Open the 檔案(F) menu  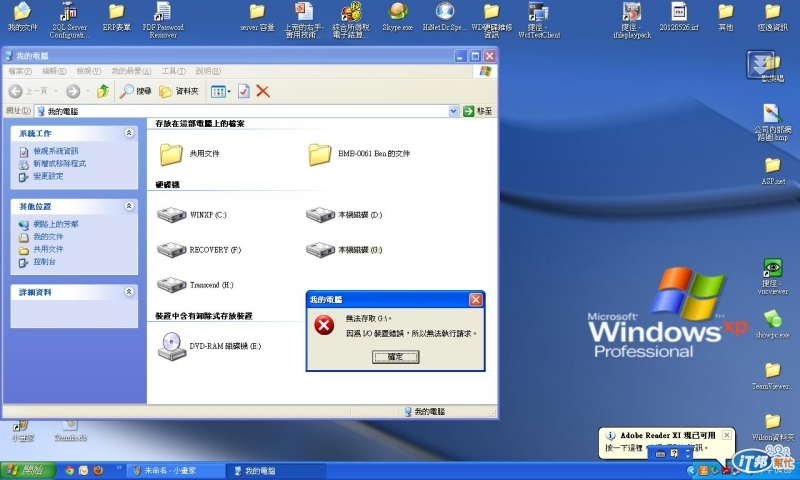(20, 71)
